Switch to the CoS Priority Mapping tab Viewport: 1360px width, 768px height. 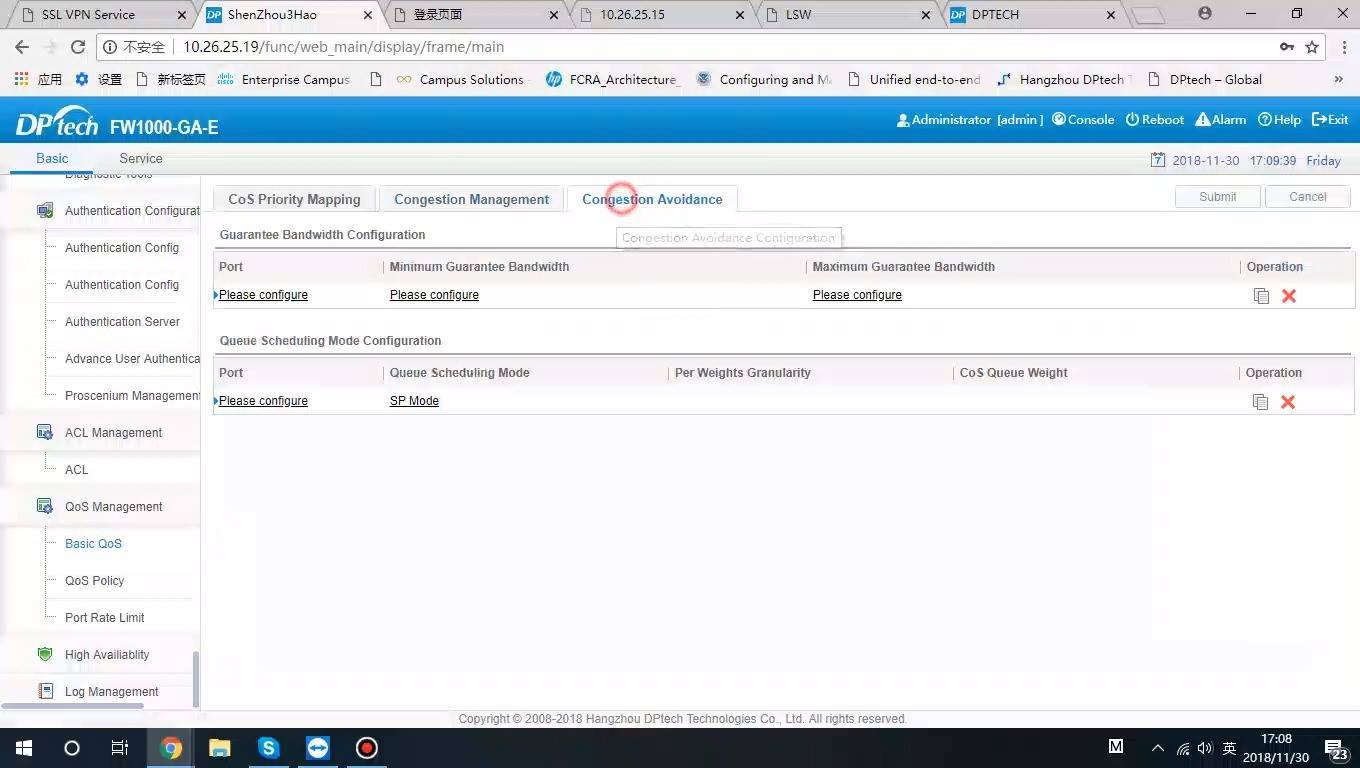click(294, 199)
